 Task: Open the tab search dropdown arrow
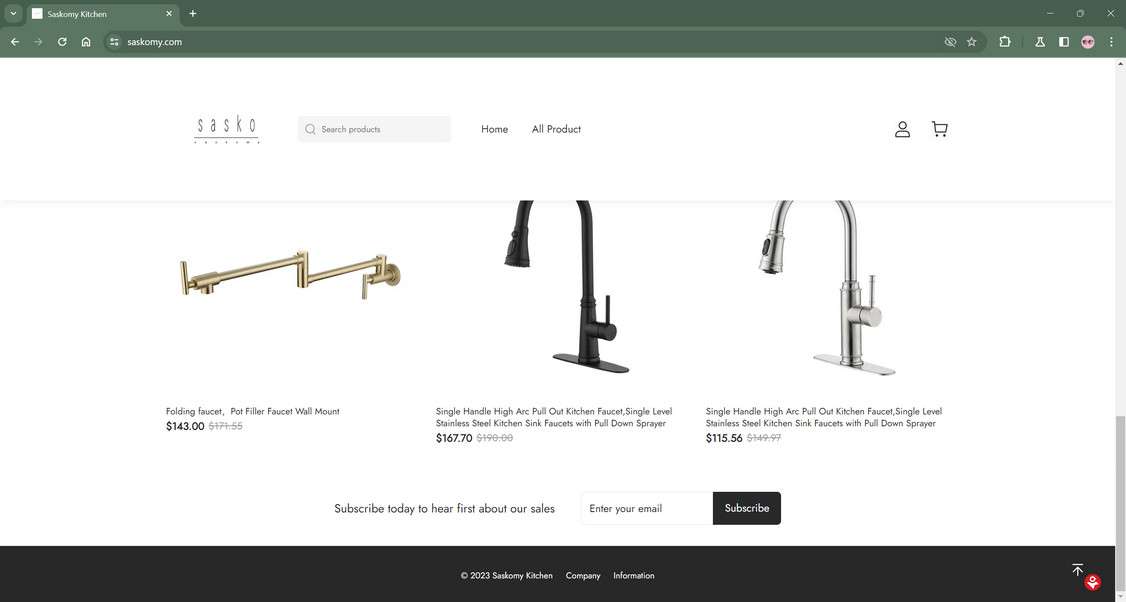[x=13, y=14]
